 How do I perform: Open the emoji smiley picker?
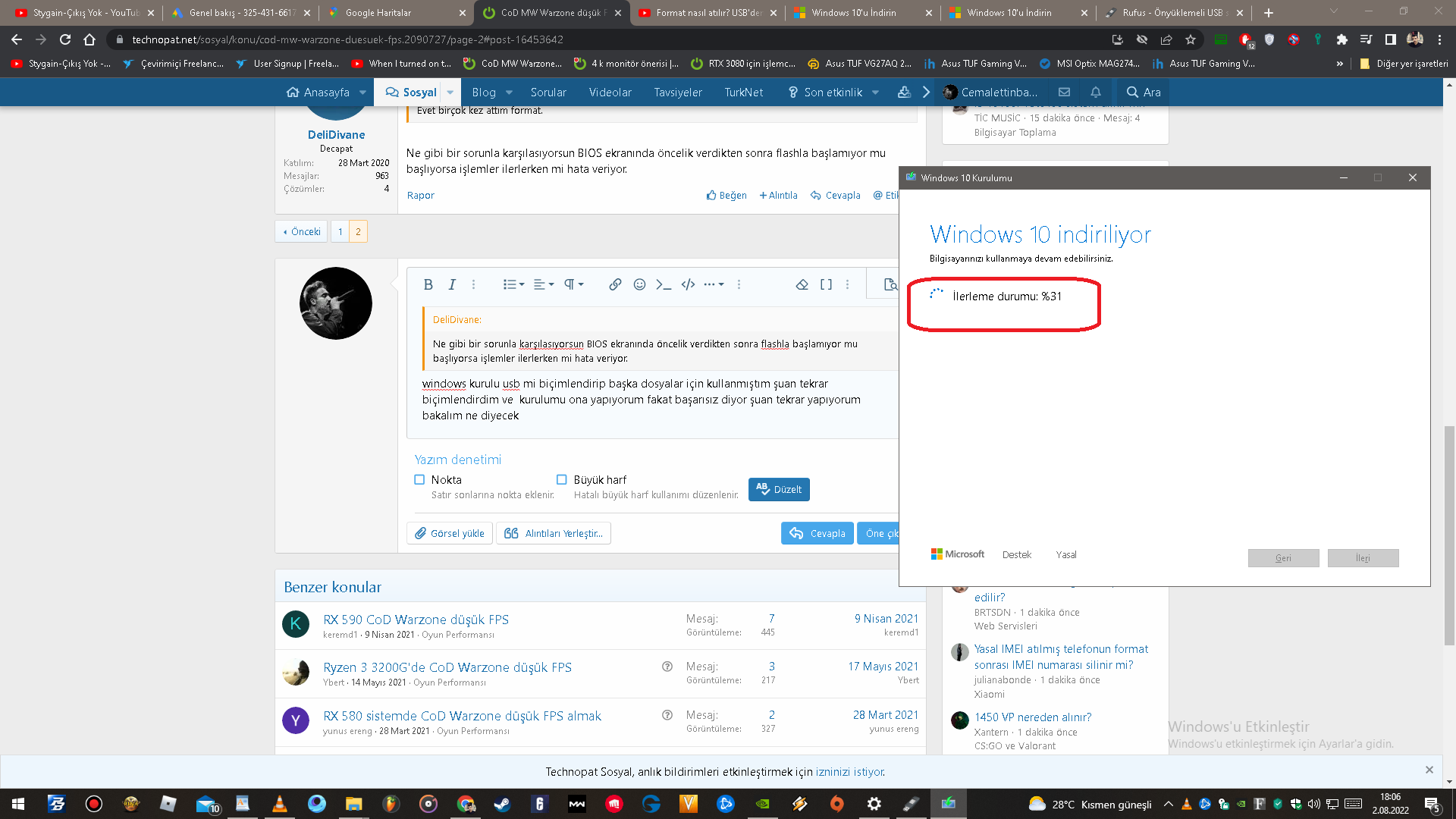[639, 284]
